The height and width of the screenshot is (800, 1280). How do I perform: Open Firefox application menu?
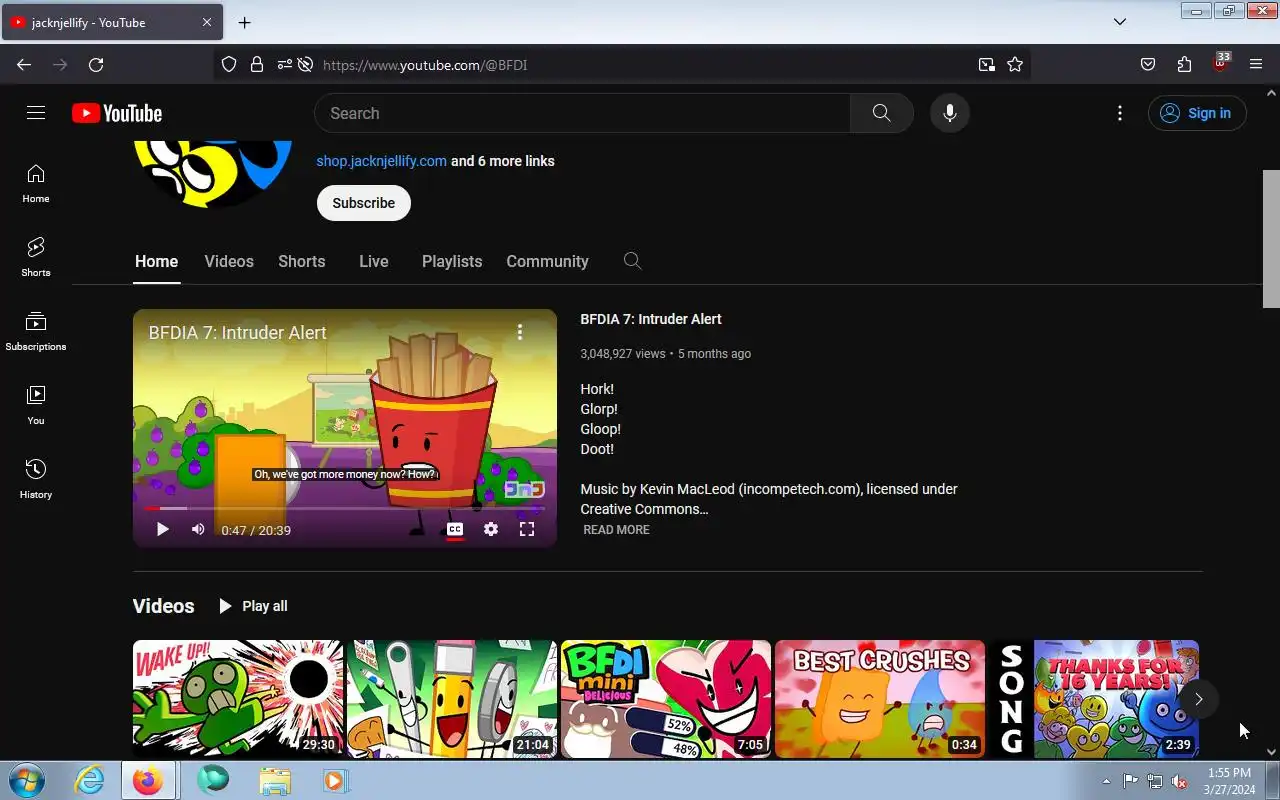pos(1256,65)
